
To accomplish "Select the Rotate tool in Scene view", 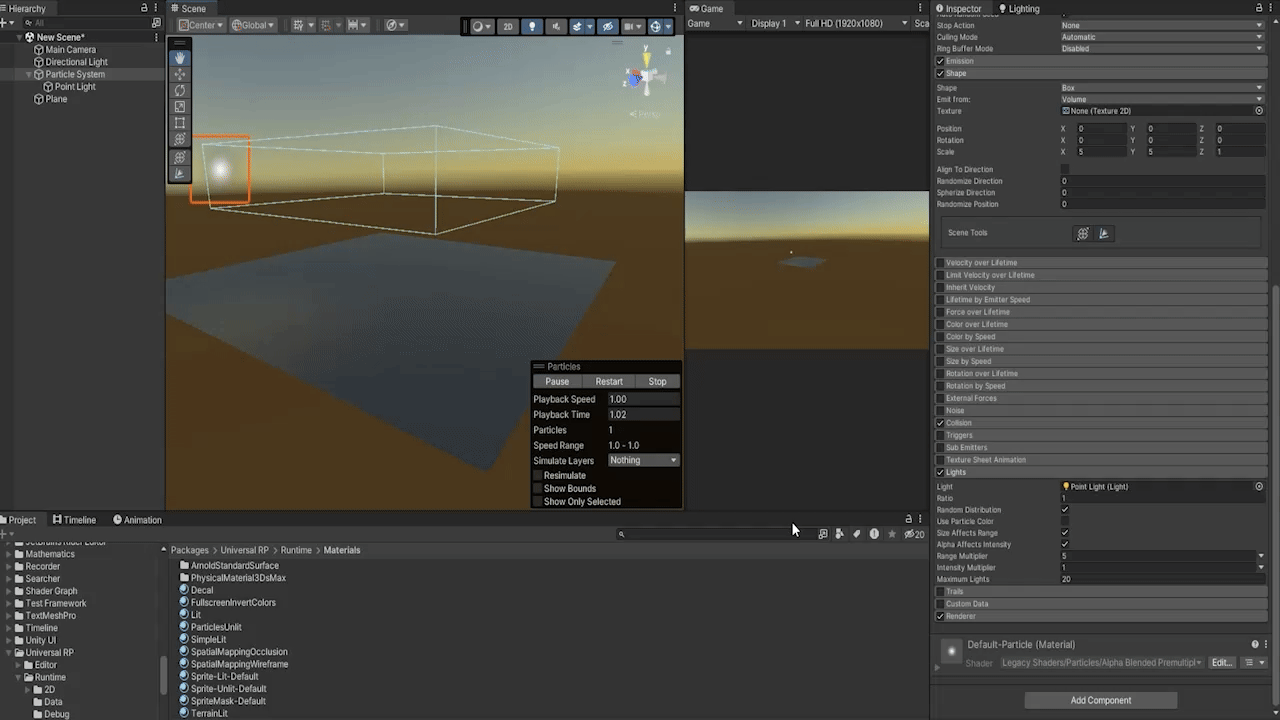I will point(180,90).
